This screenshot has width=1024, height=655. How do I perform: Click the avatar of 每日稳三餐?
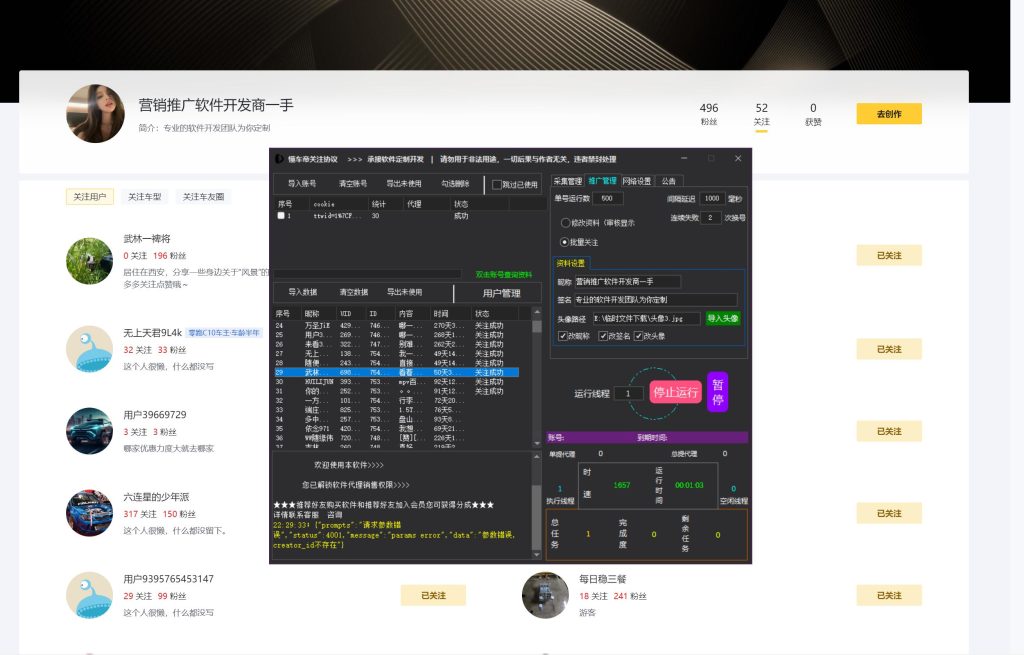tap(545, 595)
